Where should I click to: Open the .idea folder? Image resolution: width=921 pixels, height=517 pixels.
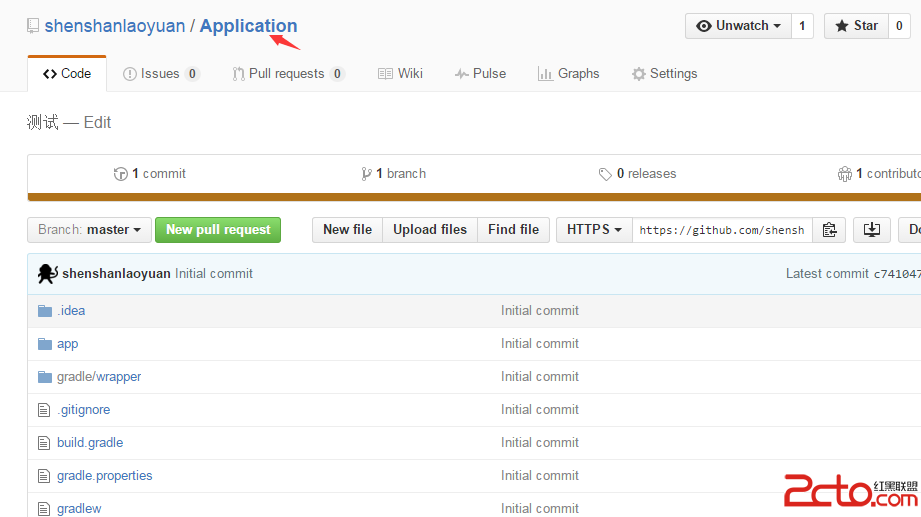[71, 311]
